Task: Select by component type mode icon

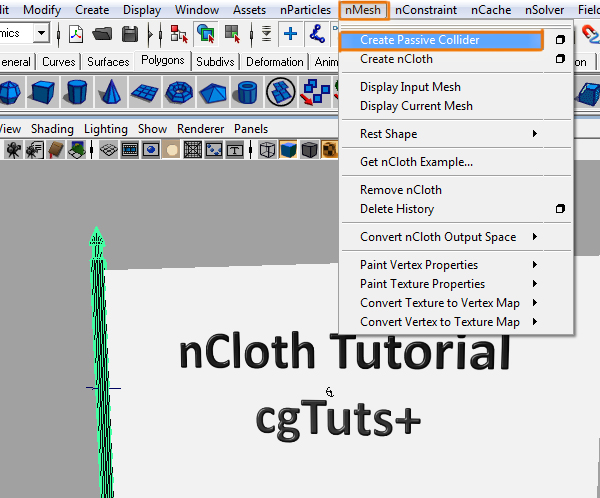Action: coord(232,34)
